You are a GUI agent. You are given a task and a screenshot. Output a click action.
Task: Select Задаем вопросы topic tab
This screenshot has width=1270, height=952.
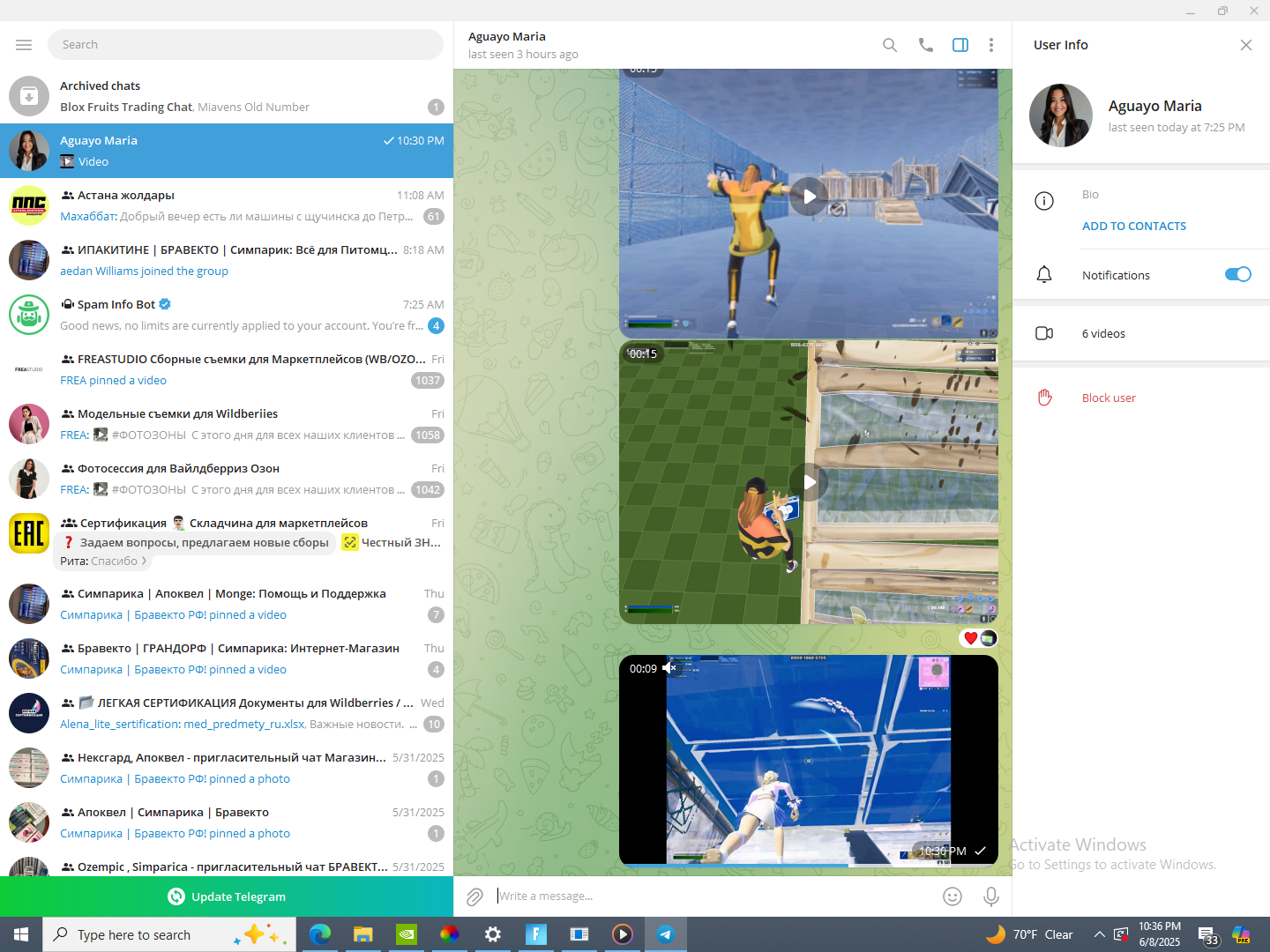click(195, 542)
